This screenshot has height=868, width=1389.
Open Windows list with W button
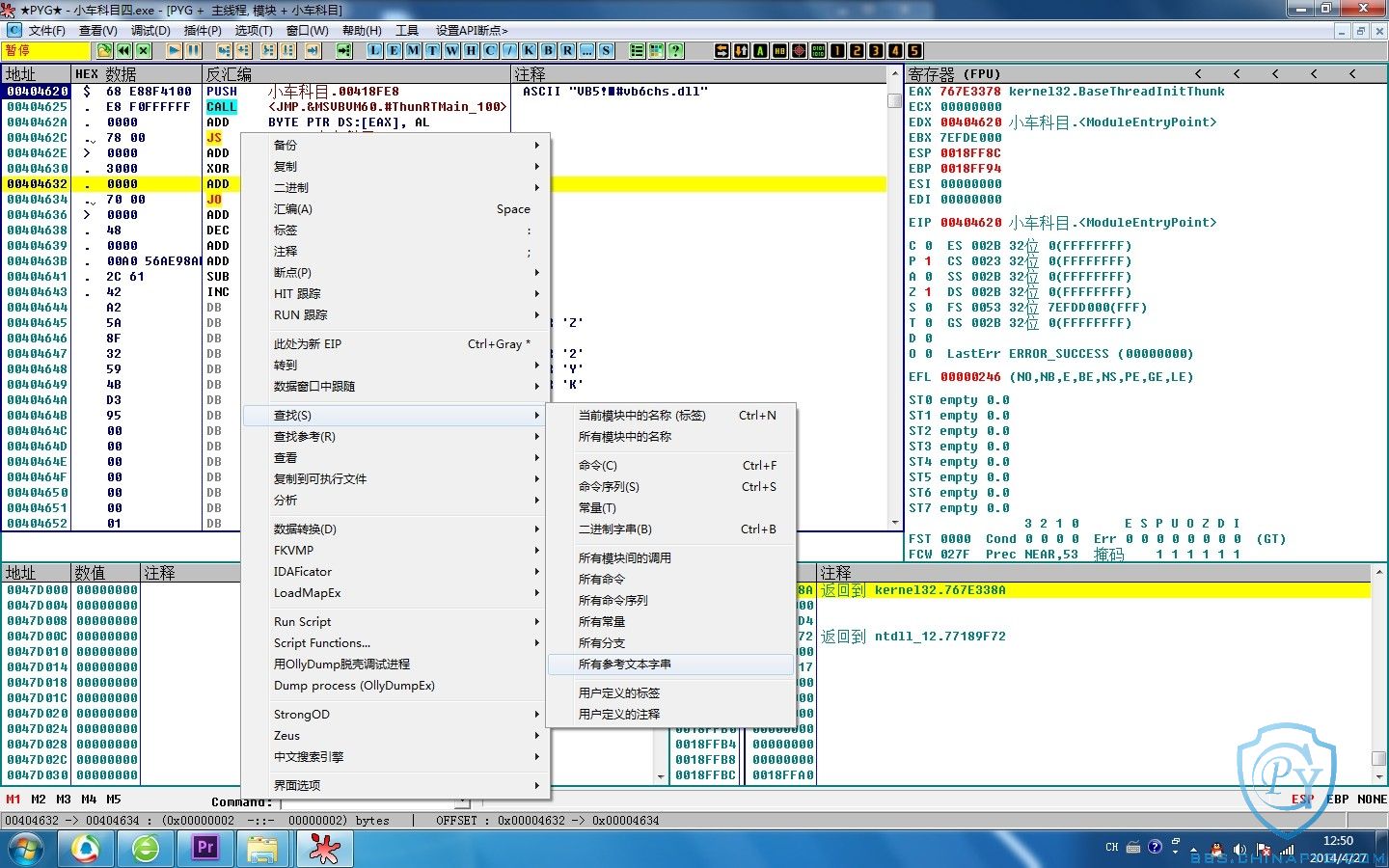coord(451,50)
